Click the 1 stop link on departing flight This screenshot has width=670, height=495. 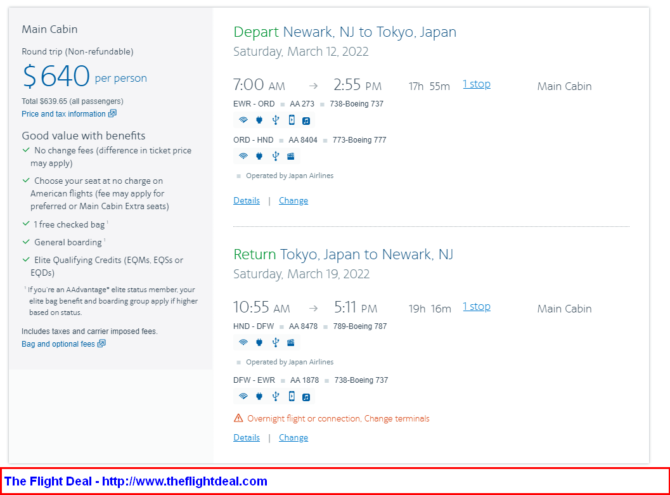pos(476,84)
